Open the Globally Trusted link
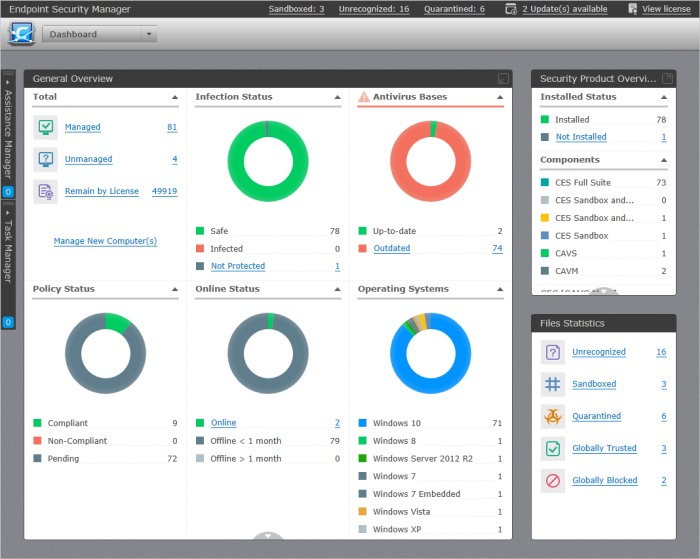The height and width of the screenshot is (559, 700). coord(604,448)
